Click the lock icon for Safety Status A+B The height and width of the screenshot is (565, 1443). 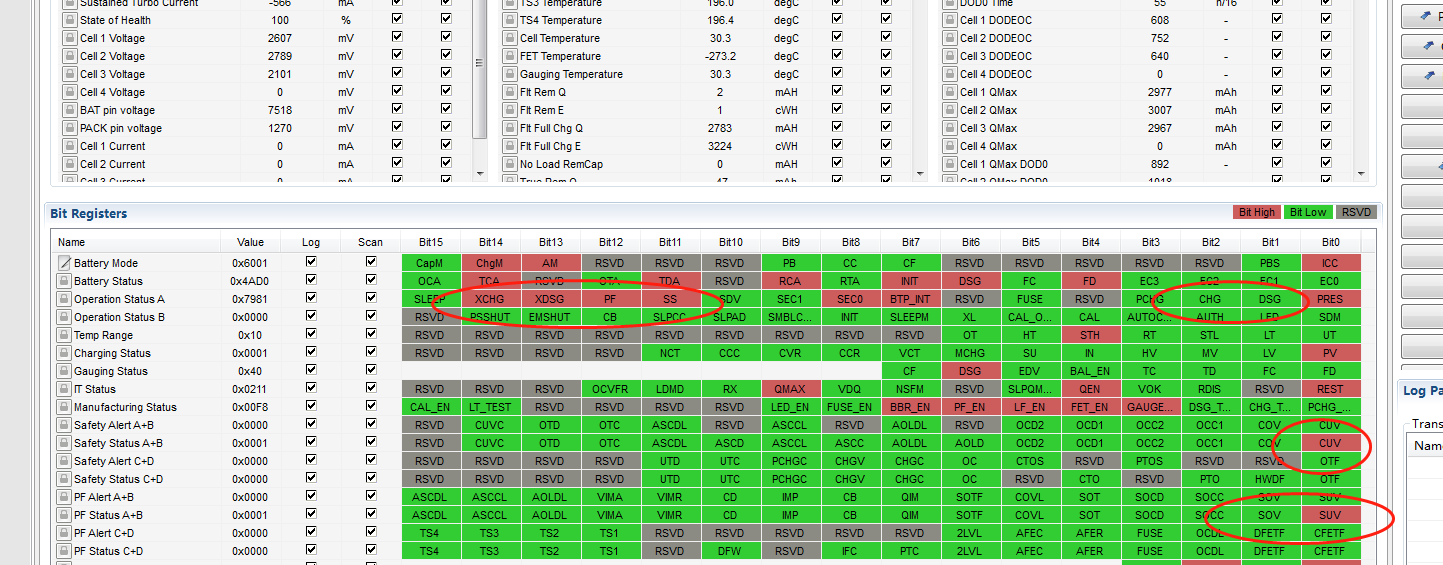click(65, 443)
